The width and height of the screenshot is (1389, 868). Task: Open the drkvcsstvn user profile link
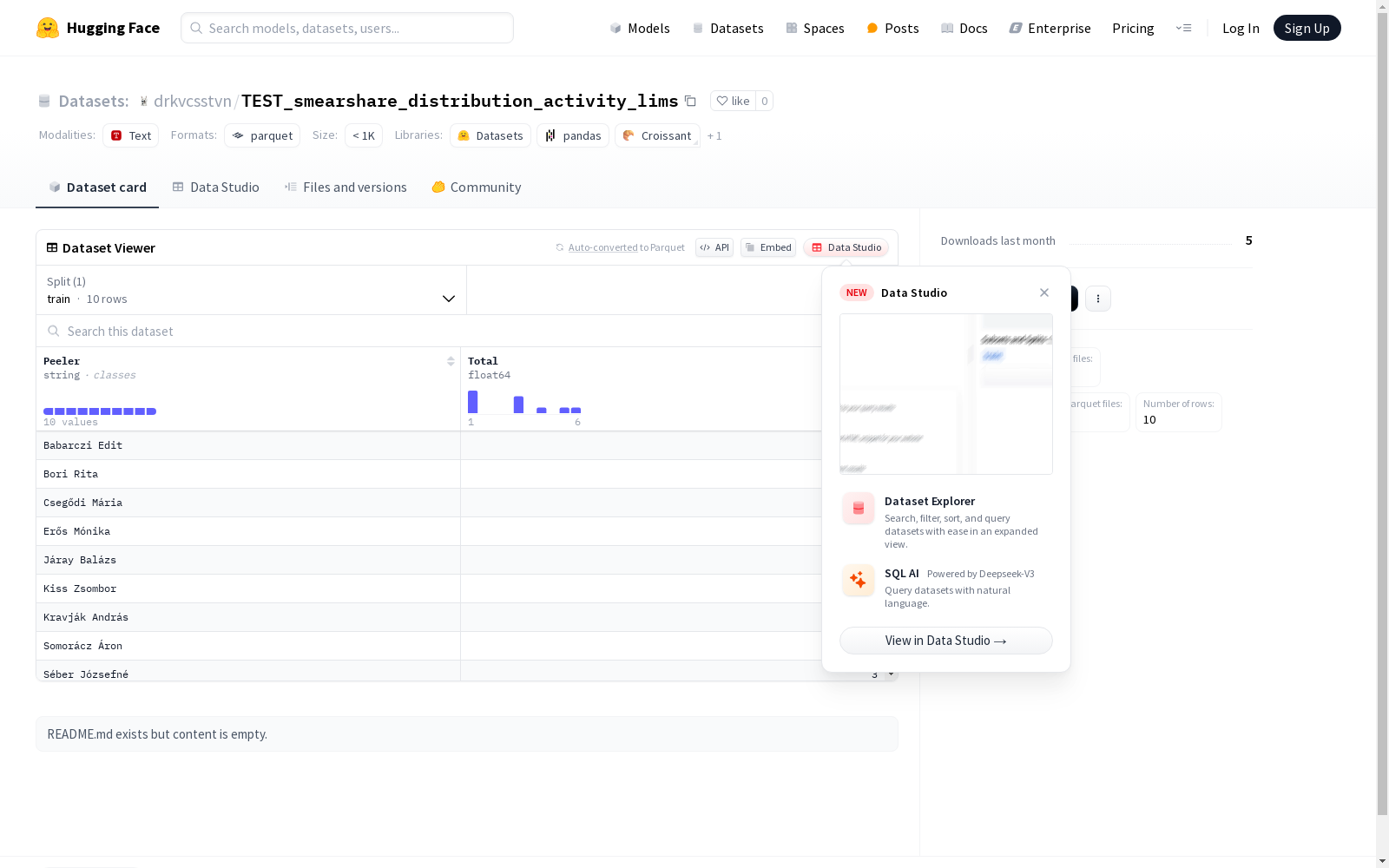(x=193, y=101)
